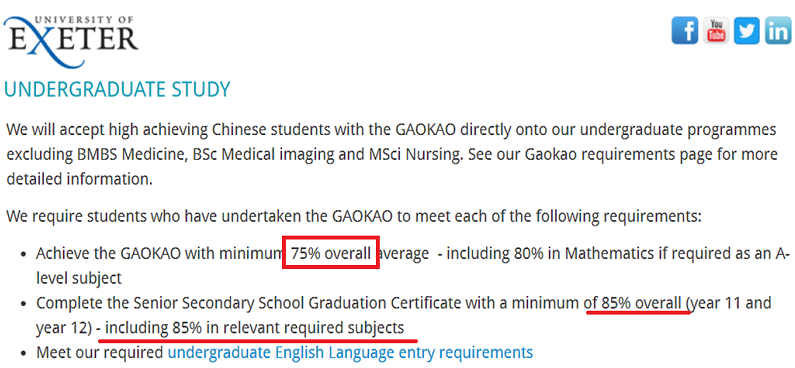Click the University of Exeter logo

coord(70,41)
